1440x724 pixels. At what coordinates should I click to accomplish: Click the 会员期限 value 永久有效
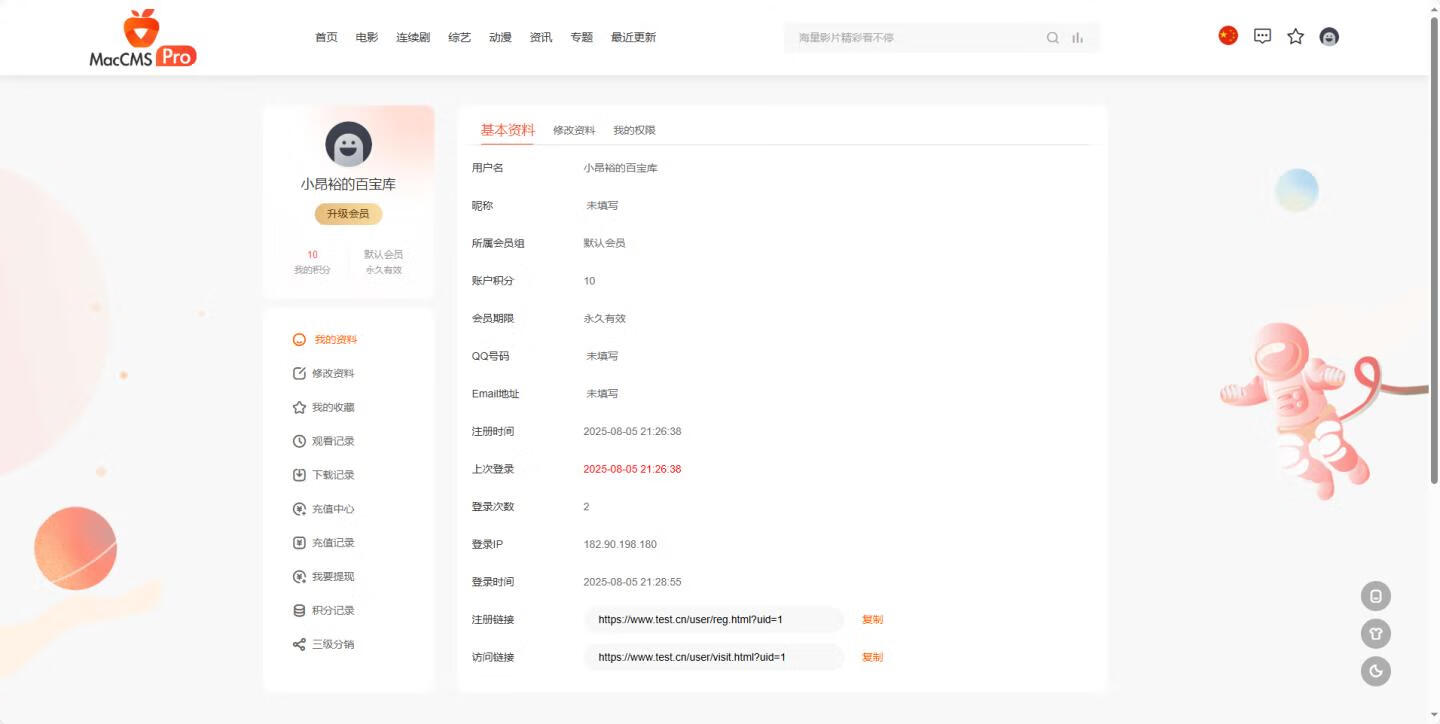click(x=604, y=319)
